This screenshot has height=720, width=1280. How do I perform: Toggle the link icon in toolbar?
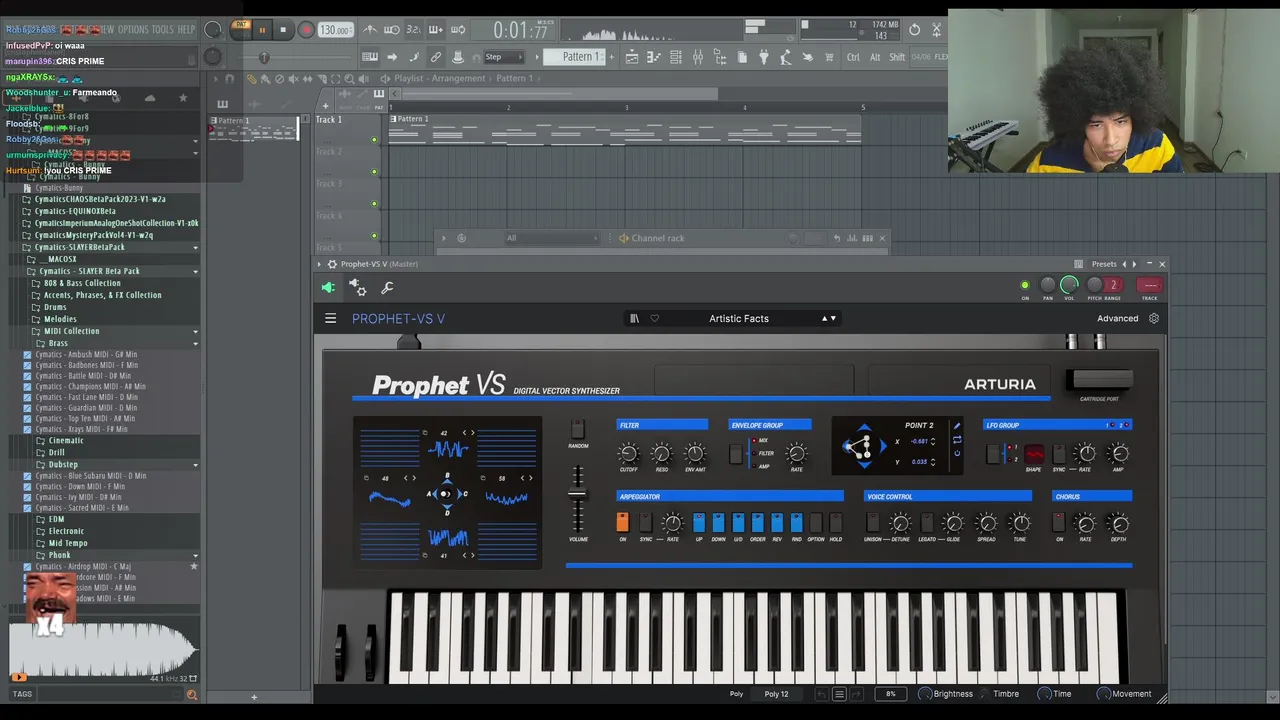coord(436,57)
